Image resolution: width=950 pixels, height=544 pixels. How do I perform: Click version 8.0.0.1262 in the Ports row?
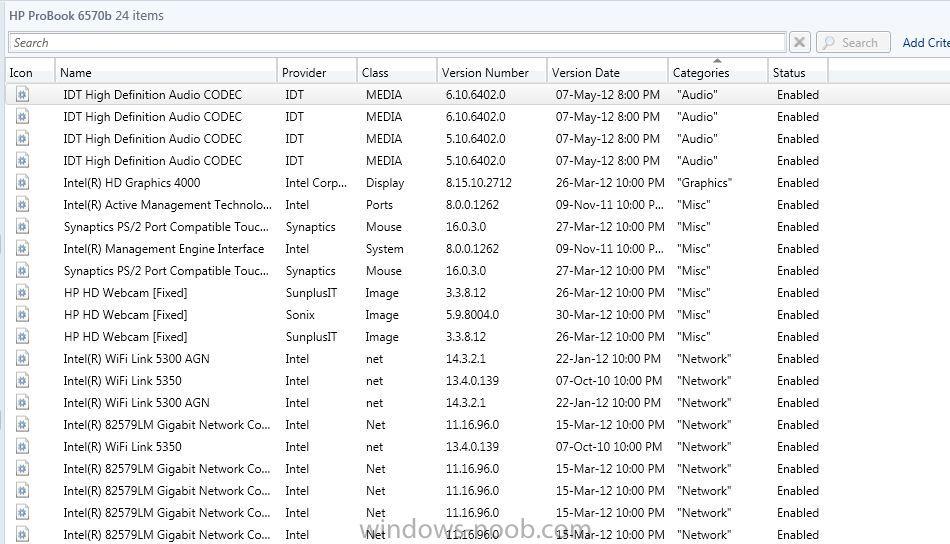click(x=473, y=205)
